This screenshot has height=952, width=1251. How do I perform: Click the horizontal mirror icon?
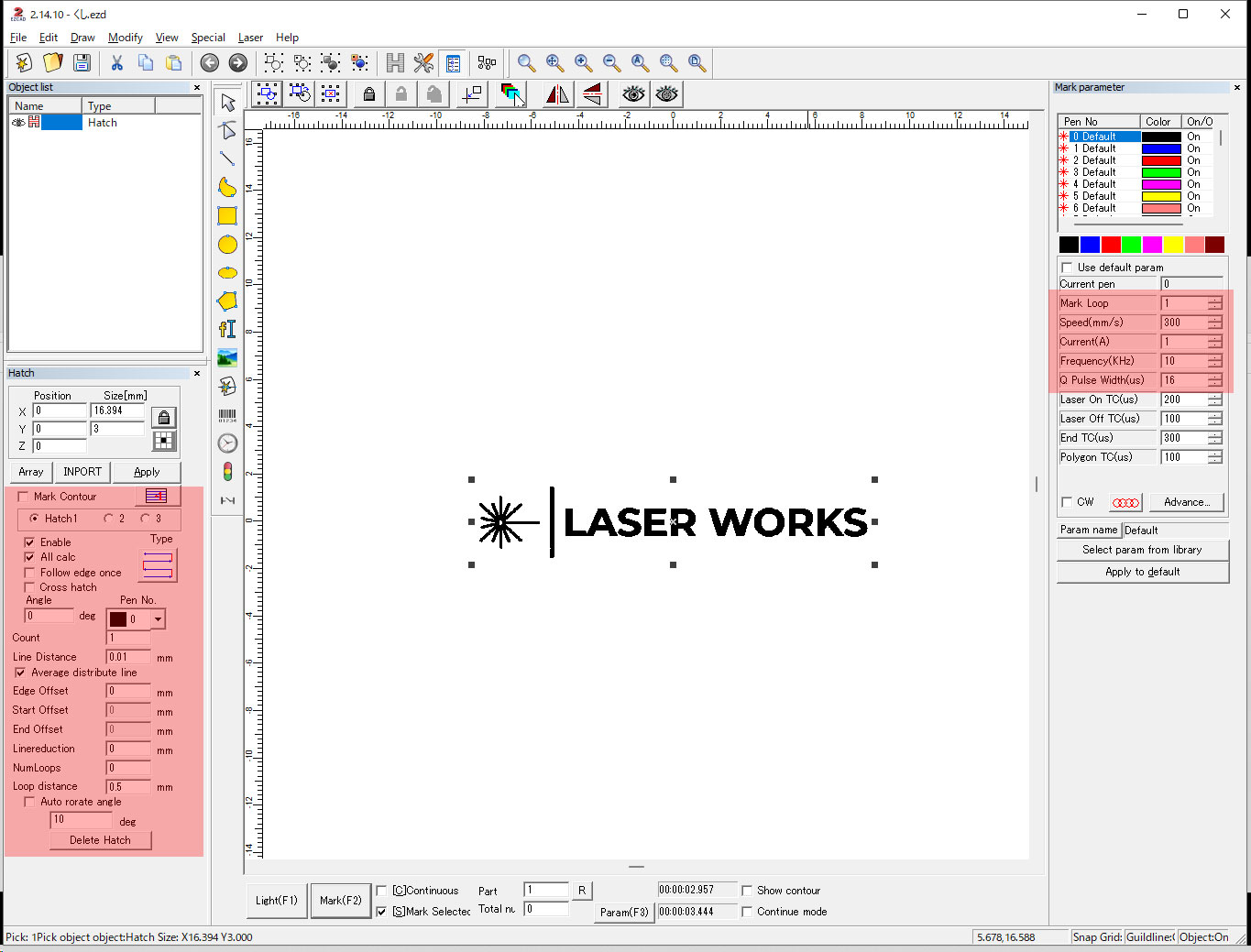[557, 94]
